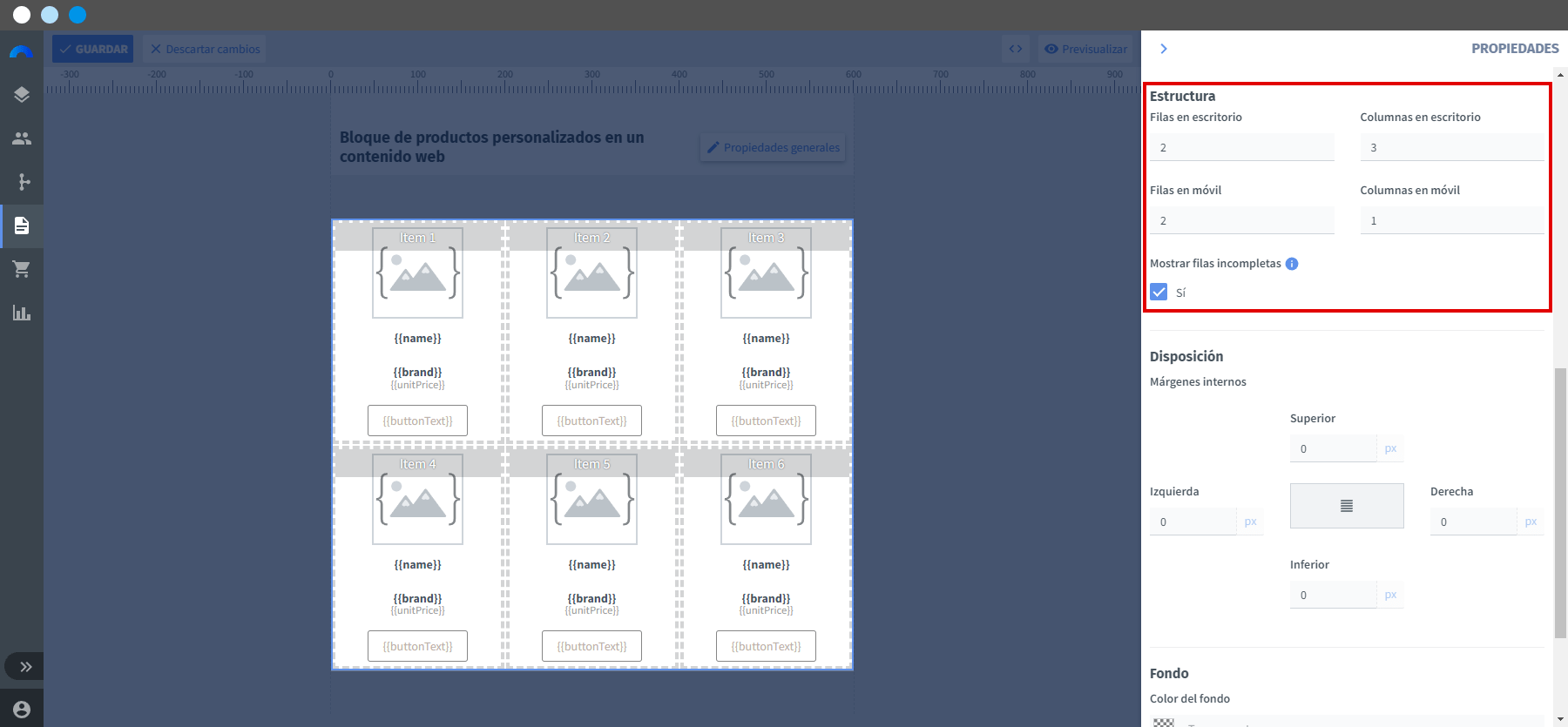Select the {{brand}} text in Item 2
Image resolution: width=1568 pixels, height=727 pixels.
coord(591,372)
